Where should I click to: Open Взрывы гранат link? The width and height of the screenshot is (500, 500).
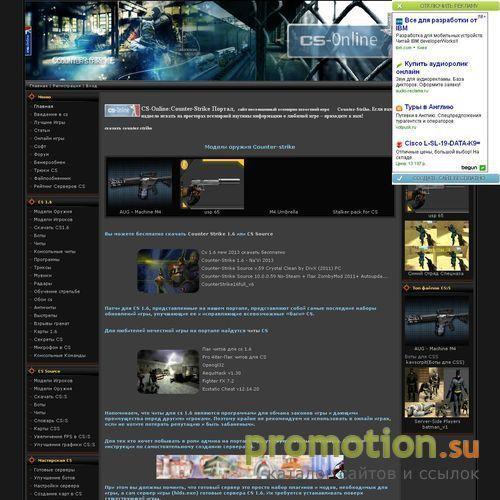[x=52, y=323]
